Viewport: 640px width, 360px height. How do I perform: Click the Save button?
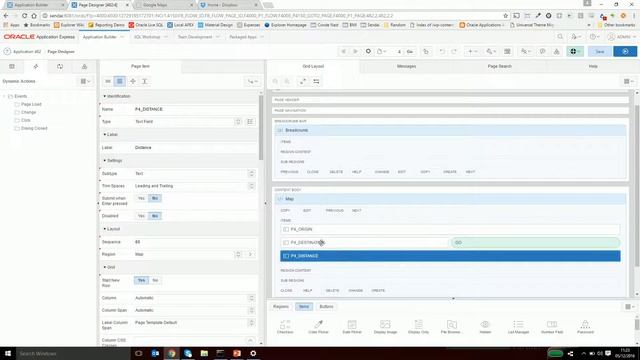pos(600,51)
